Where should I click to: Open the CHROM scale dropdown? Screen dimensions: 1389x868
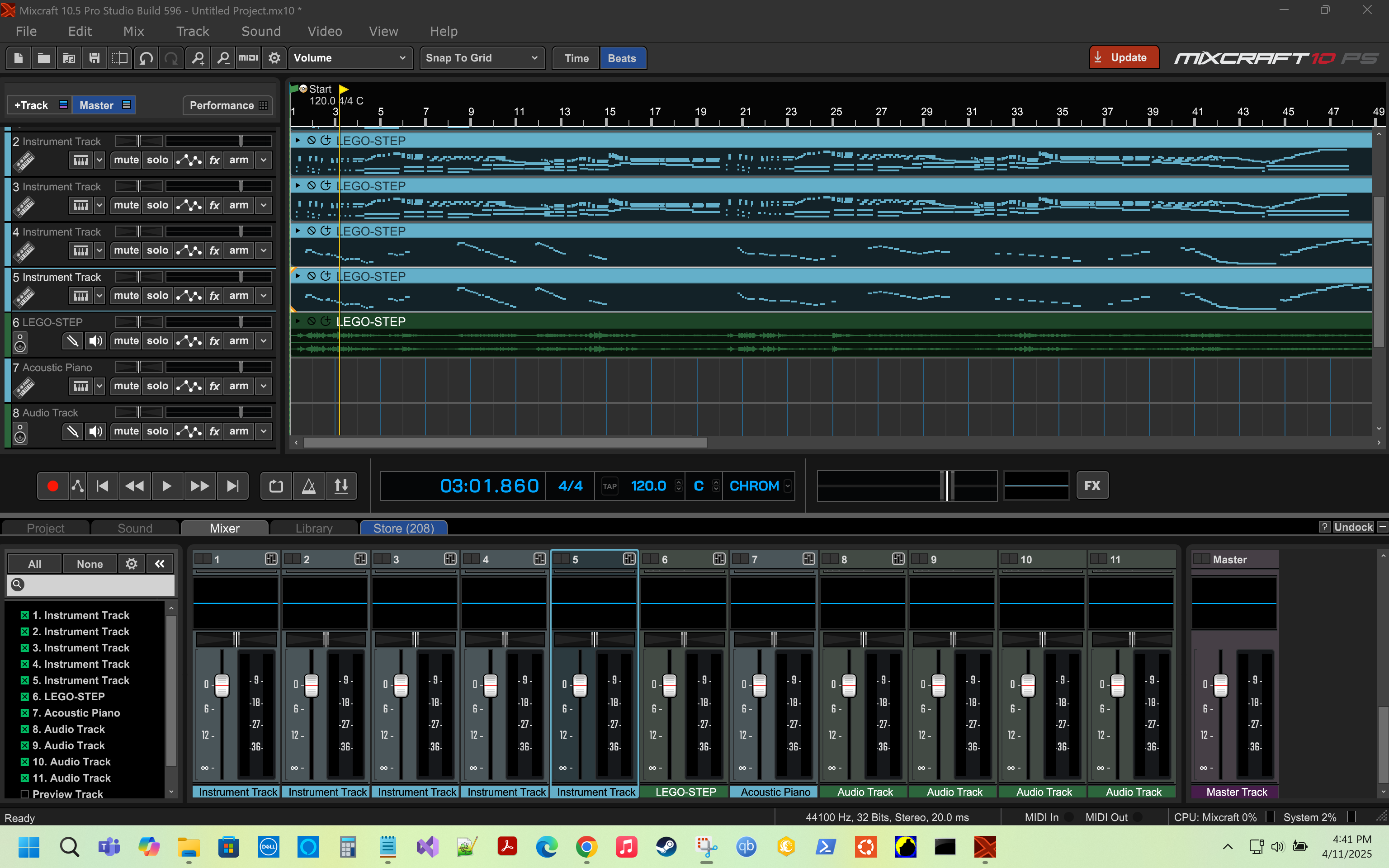click(x=788, y=486)
